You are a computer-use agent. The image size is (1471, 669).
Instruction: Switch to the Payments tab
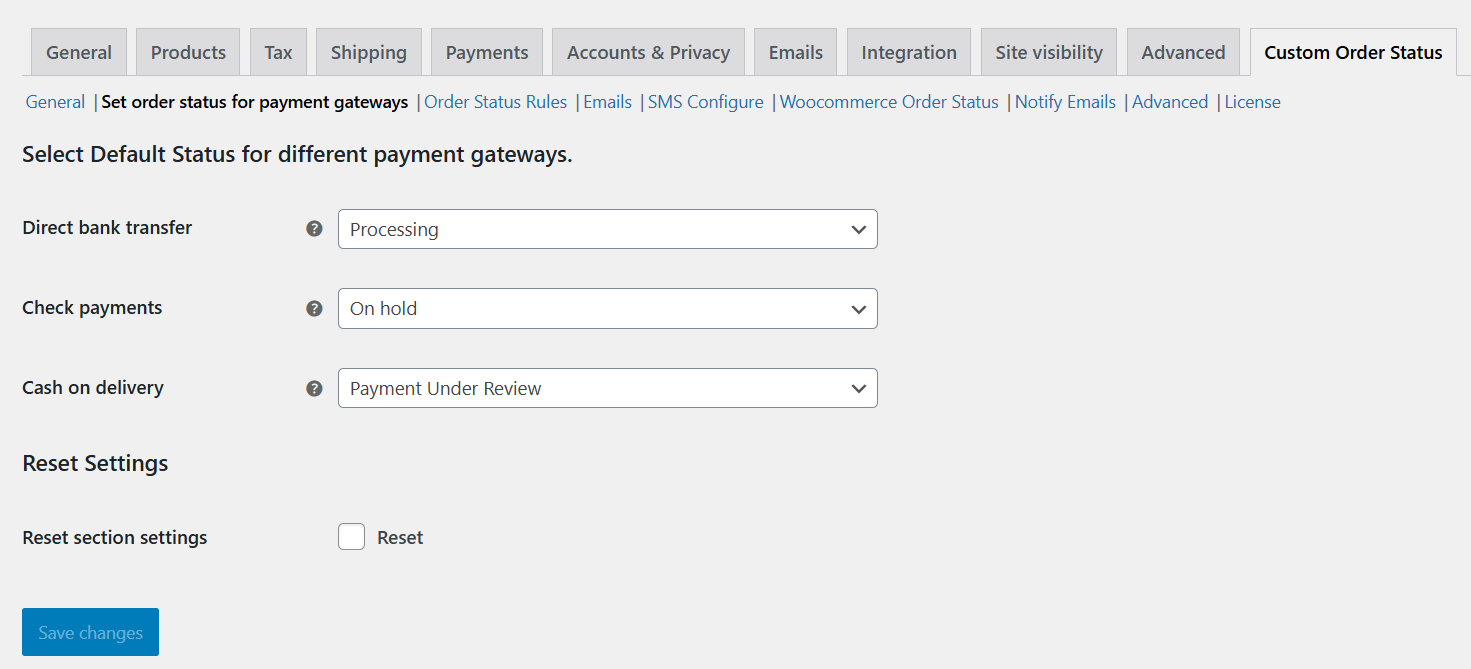coord(486,51)
